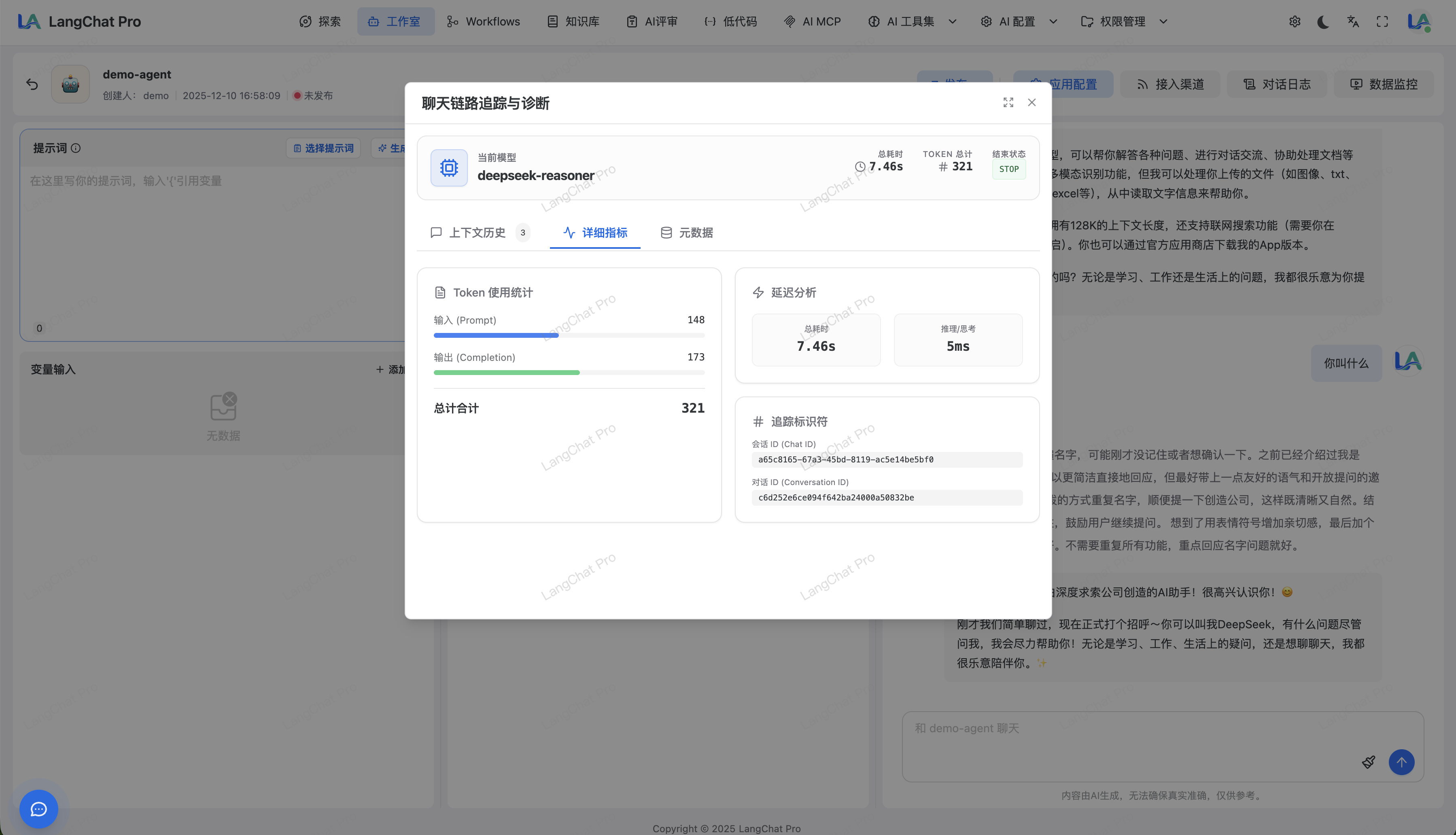Click the settings gear icon in header

(1294, 22)
